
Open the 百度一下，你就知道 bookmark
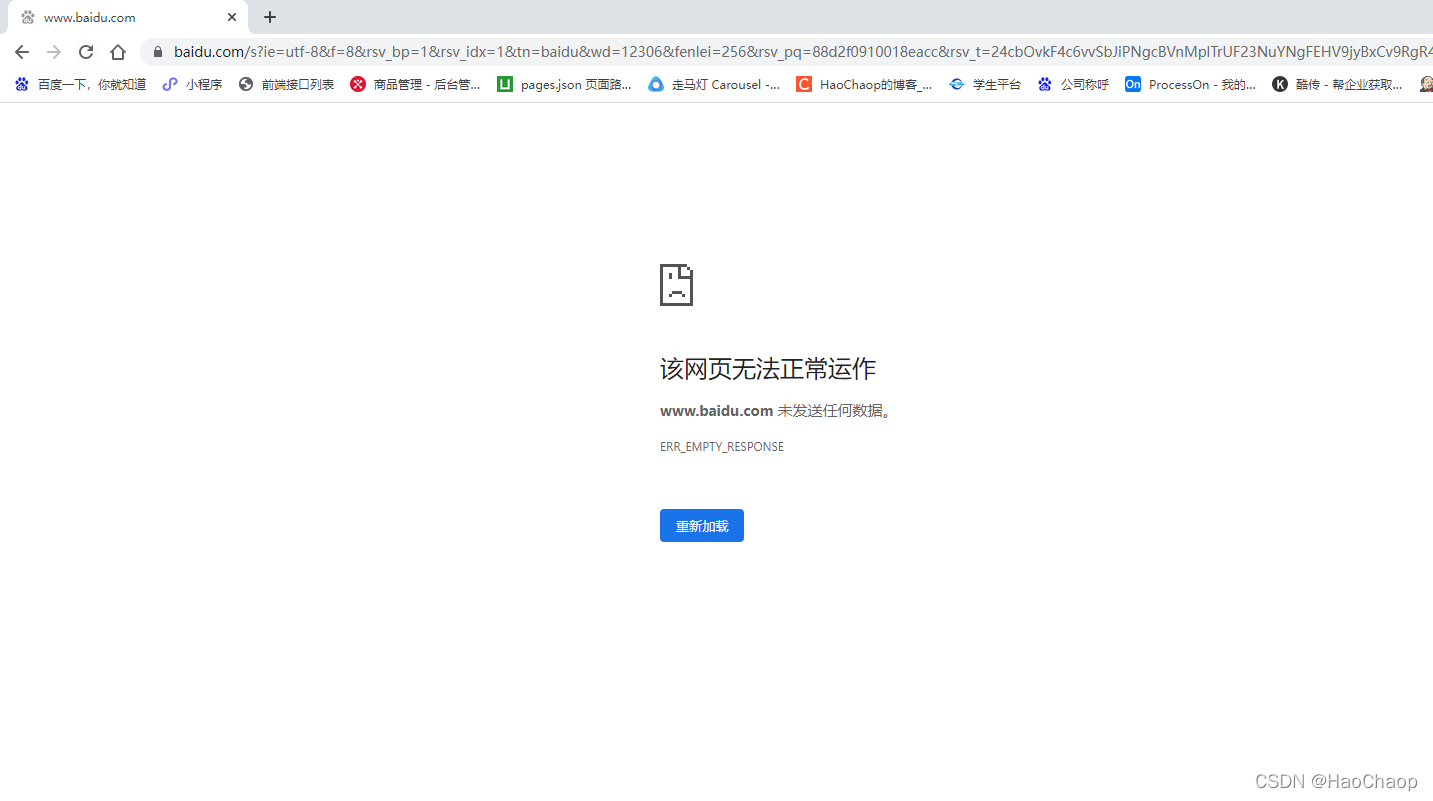80,85
